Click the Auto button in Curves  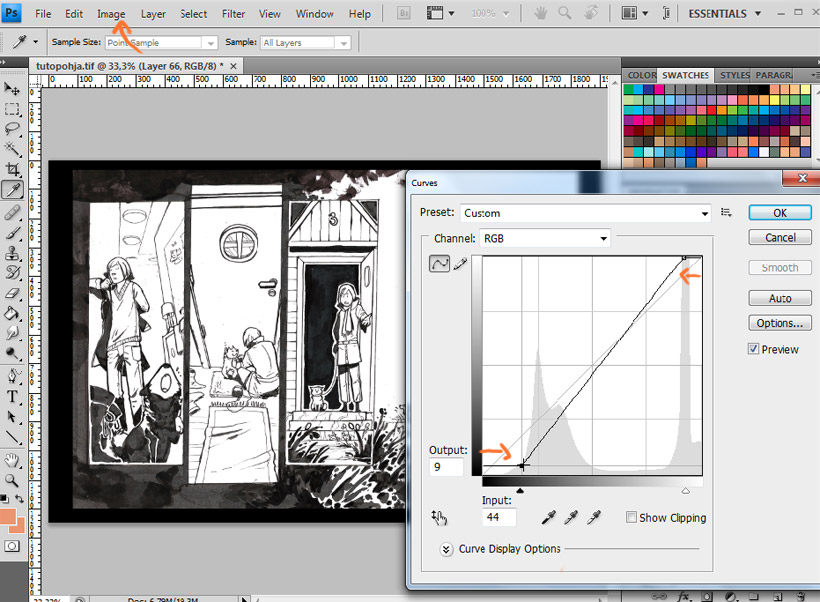[x=780, y=298]
